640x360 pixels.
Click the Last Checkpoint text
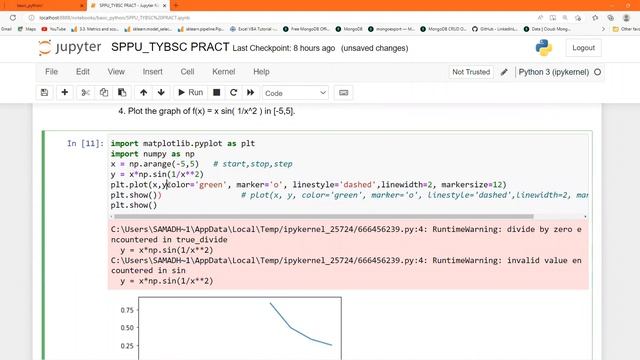[x=284, y=48]
